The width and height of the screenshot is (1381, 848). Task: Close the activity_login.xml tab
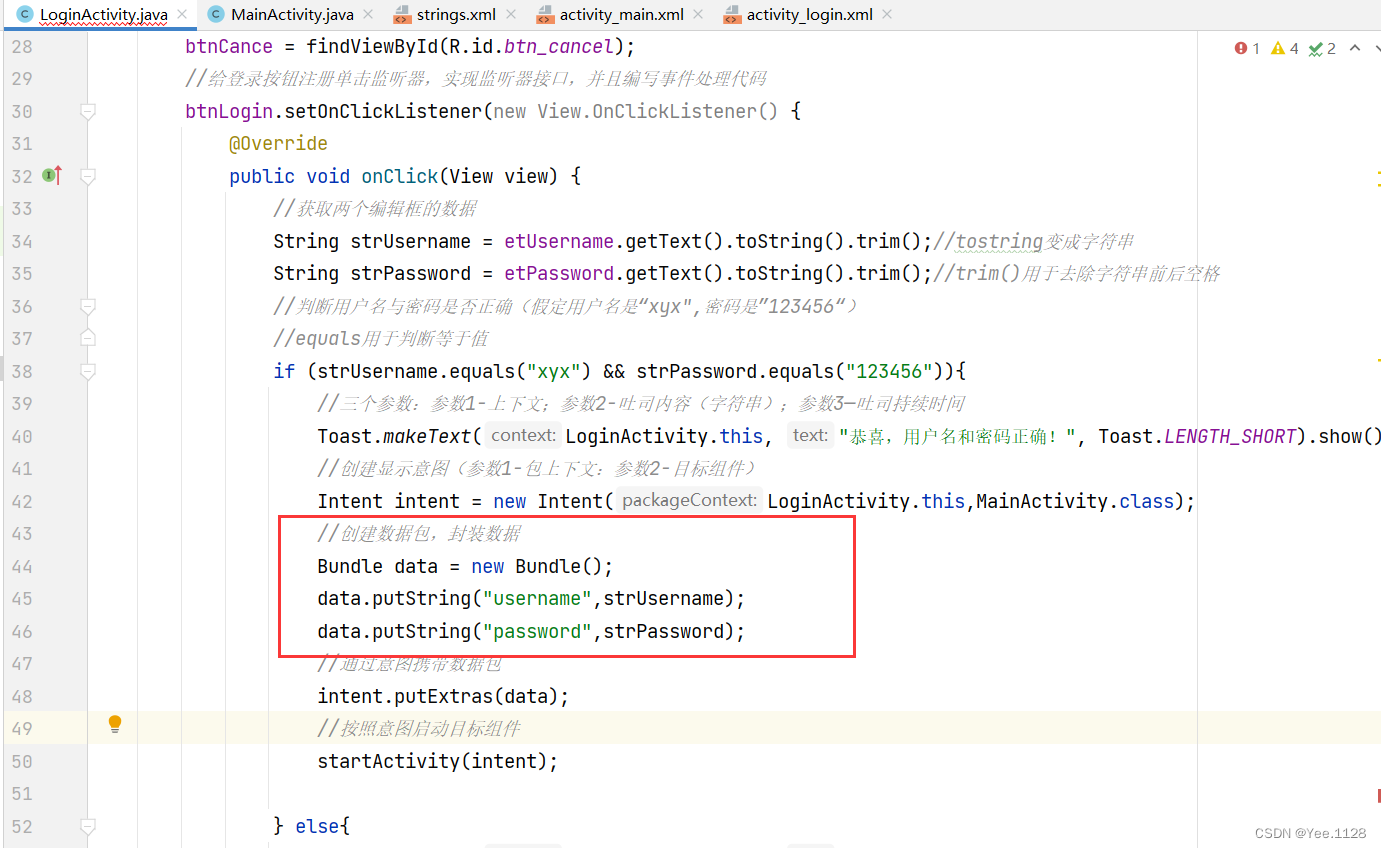[x=886, y=15]
